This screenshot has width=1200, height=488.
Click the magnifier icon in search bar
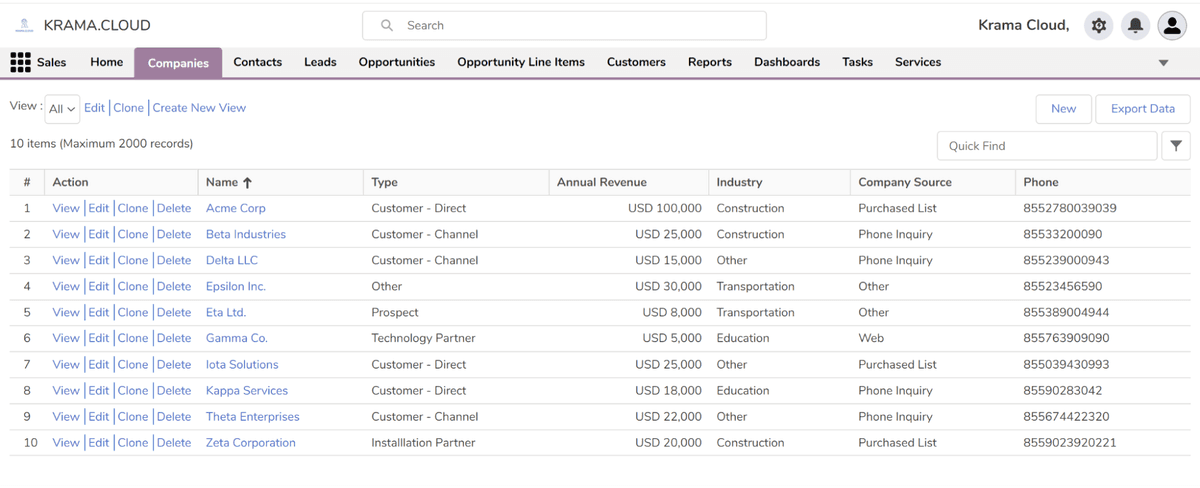387,26
